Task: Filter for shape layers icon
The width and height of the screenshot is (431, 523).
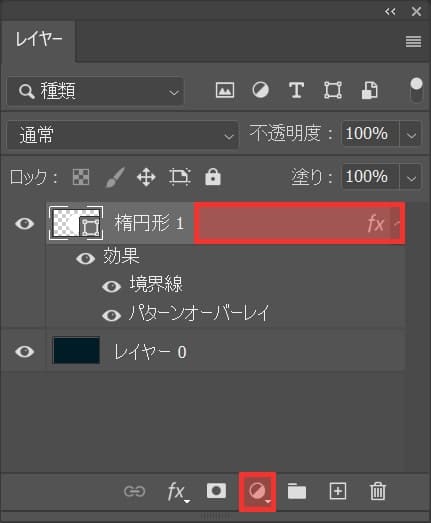Action: pos(333,90)
